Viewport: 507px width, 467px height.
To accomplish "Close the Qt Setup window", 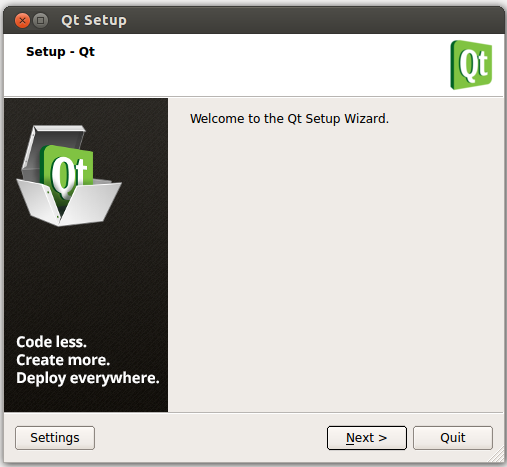I will [x=22, y=21].
